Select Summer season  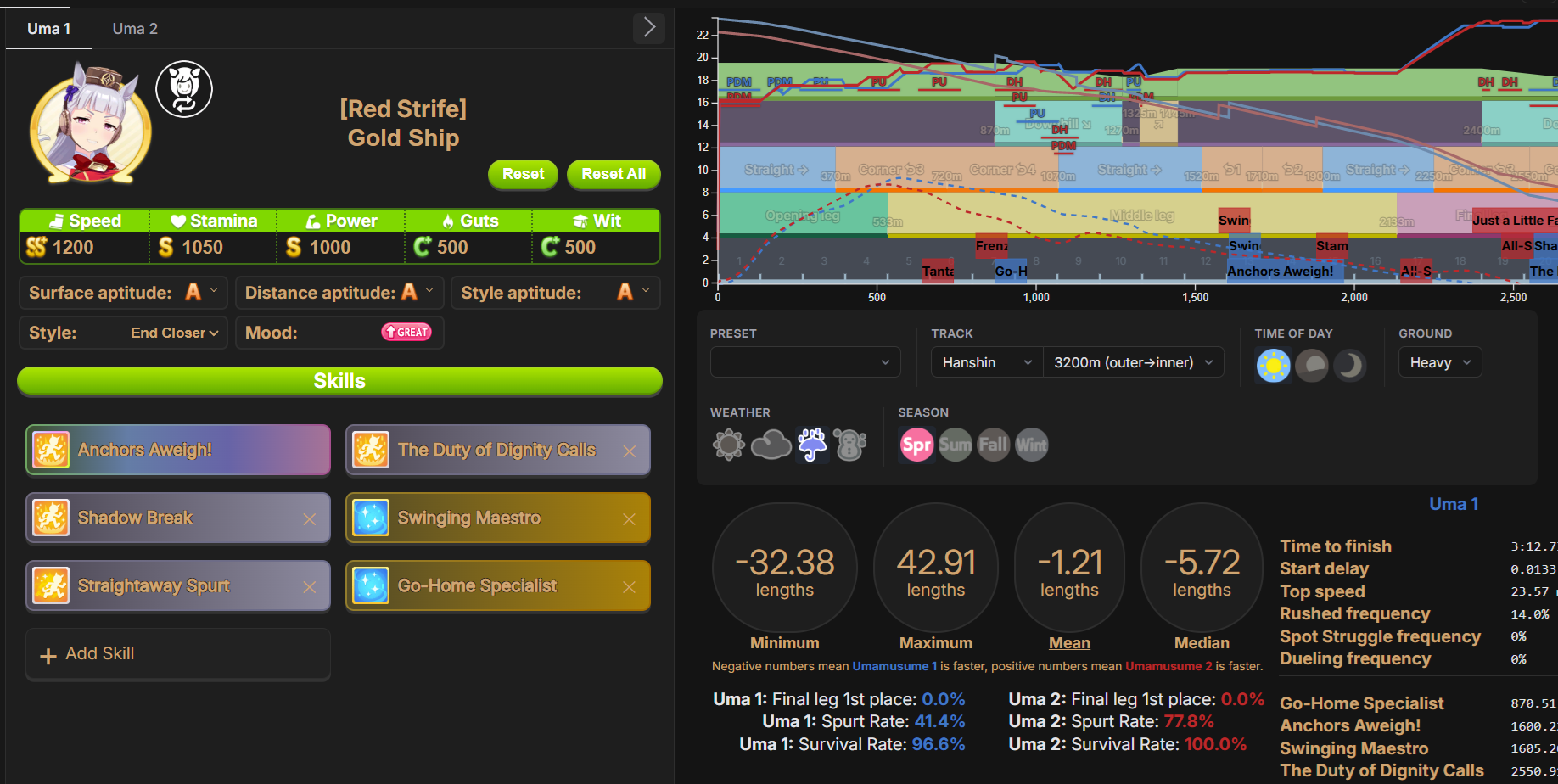click(x=955, y=445)
